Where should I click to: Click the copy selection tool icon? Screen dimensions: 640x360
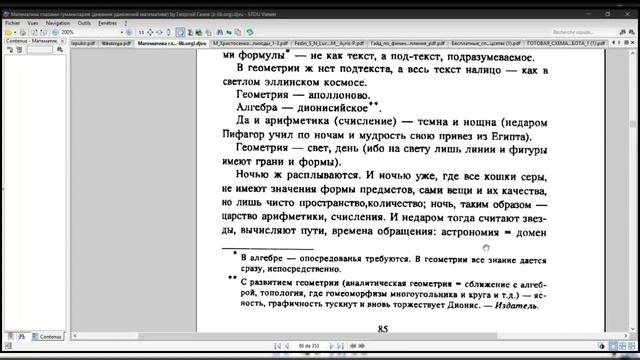tap(209, 32)
